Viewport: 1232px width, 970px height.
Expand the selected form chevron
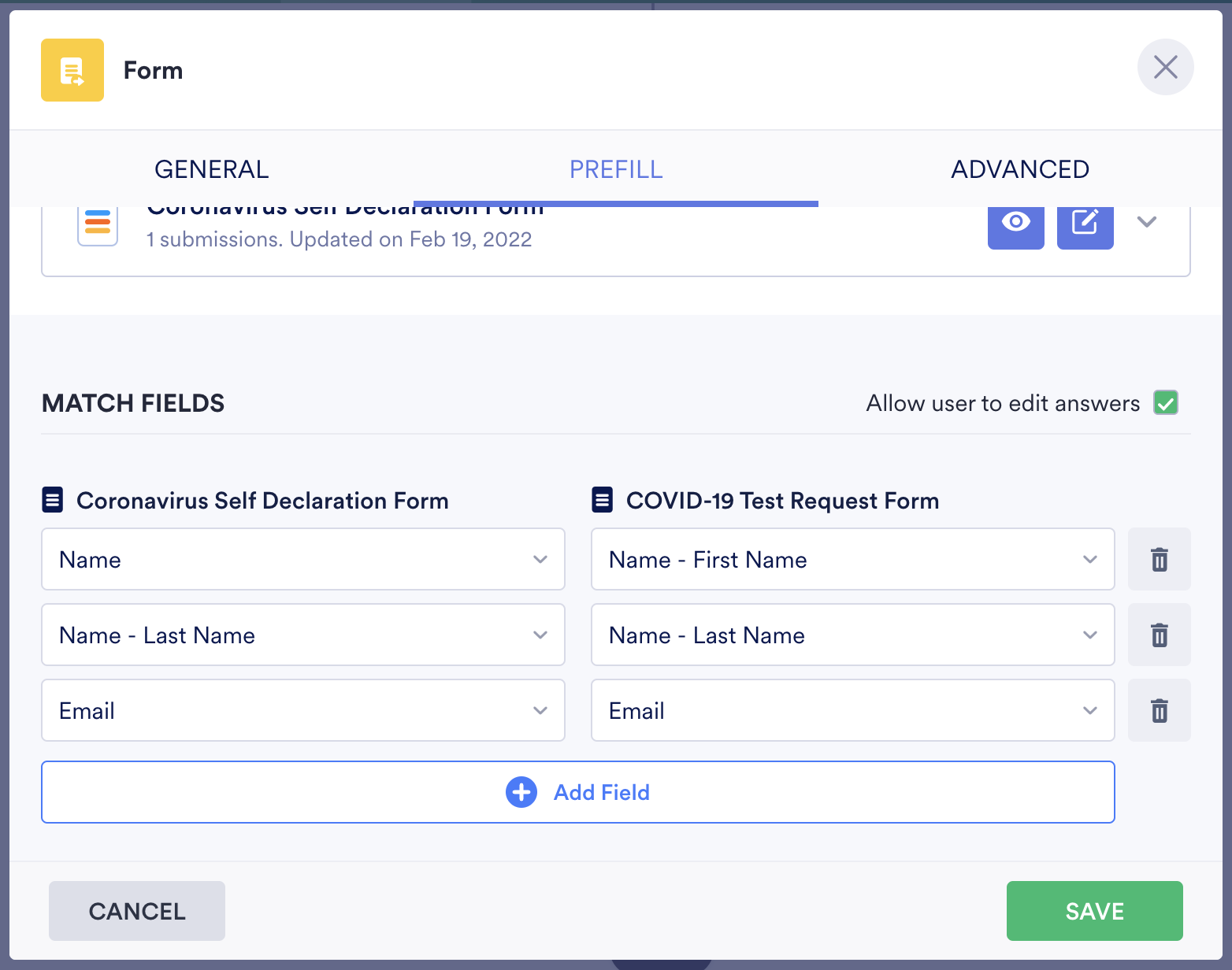[1147, 222]
